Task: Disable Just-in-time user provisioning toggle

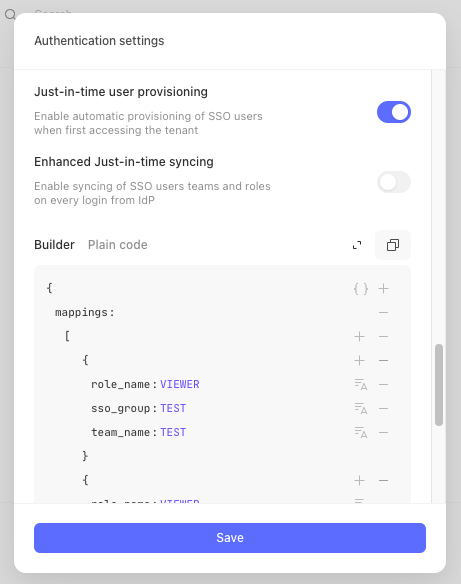Action: pos(394,112)
